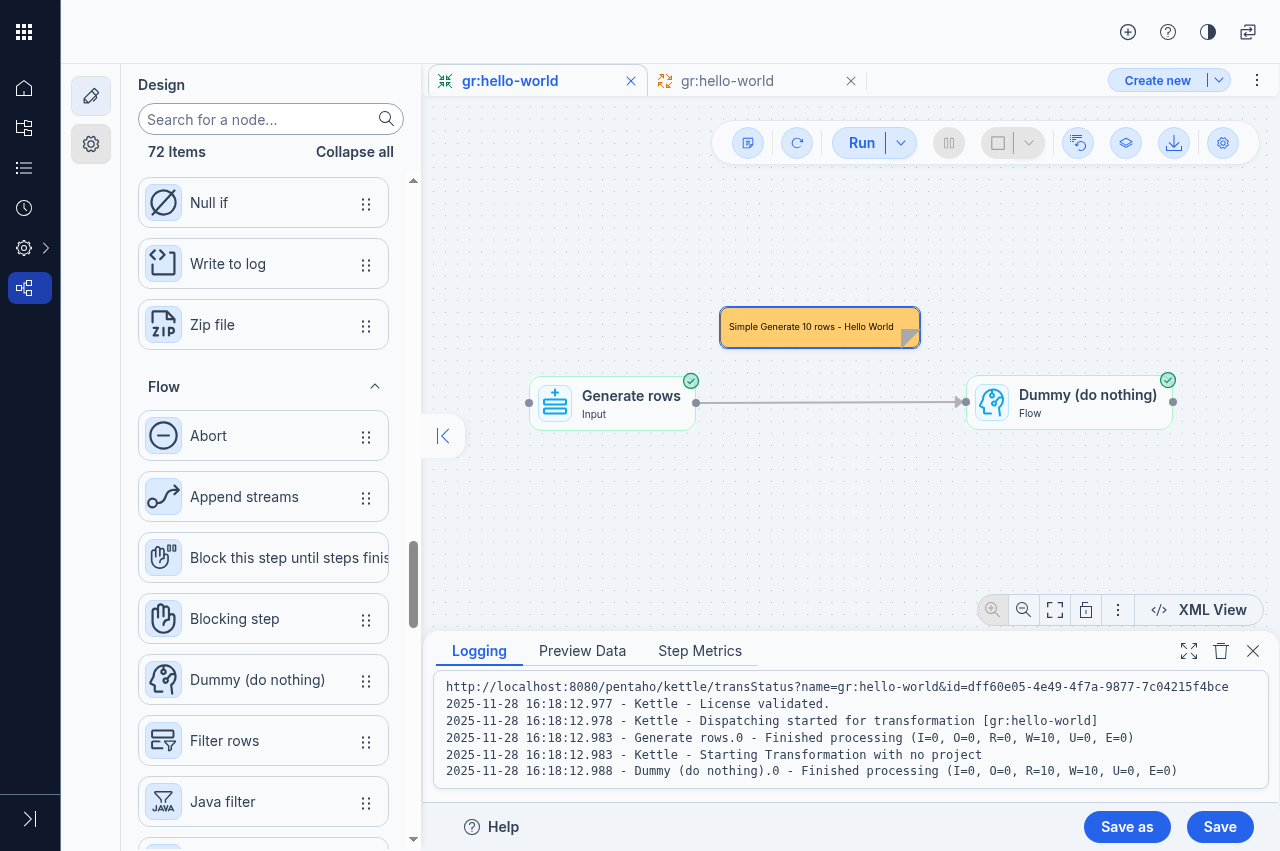Switch to the Step Metrics tab

pyautogui.click(x=700, y=651)
